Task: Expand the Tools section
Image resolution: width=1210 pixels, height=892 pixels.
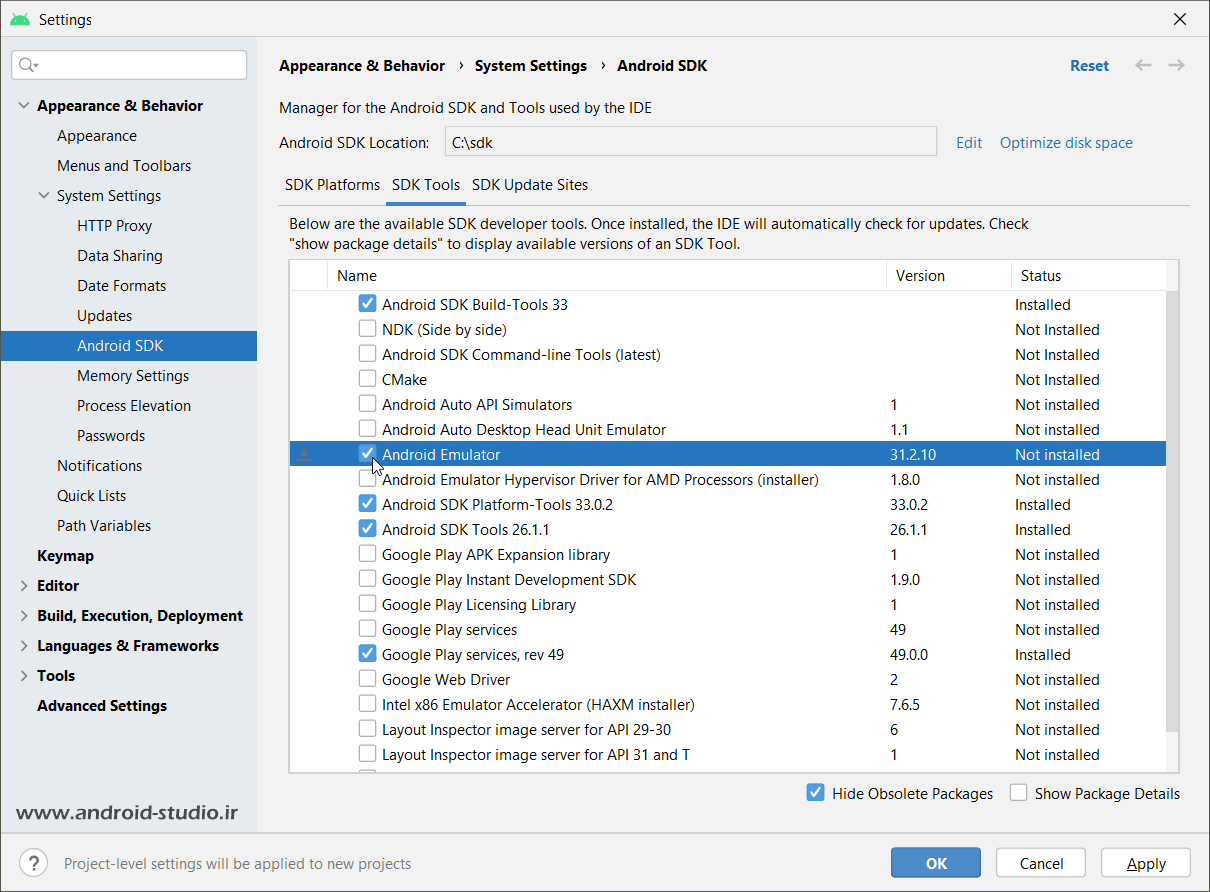Action: point(24,676)
